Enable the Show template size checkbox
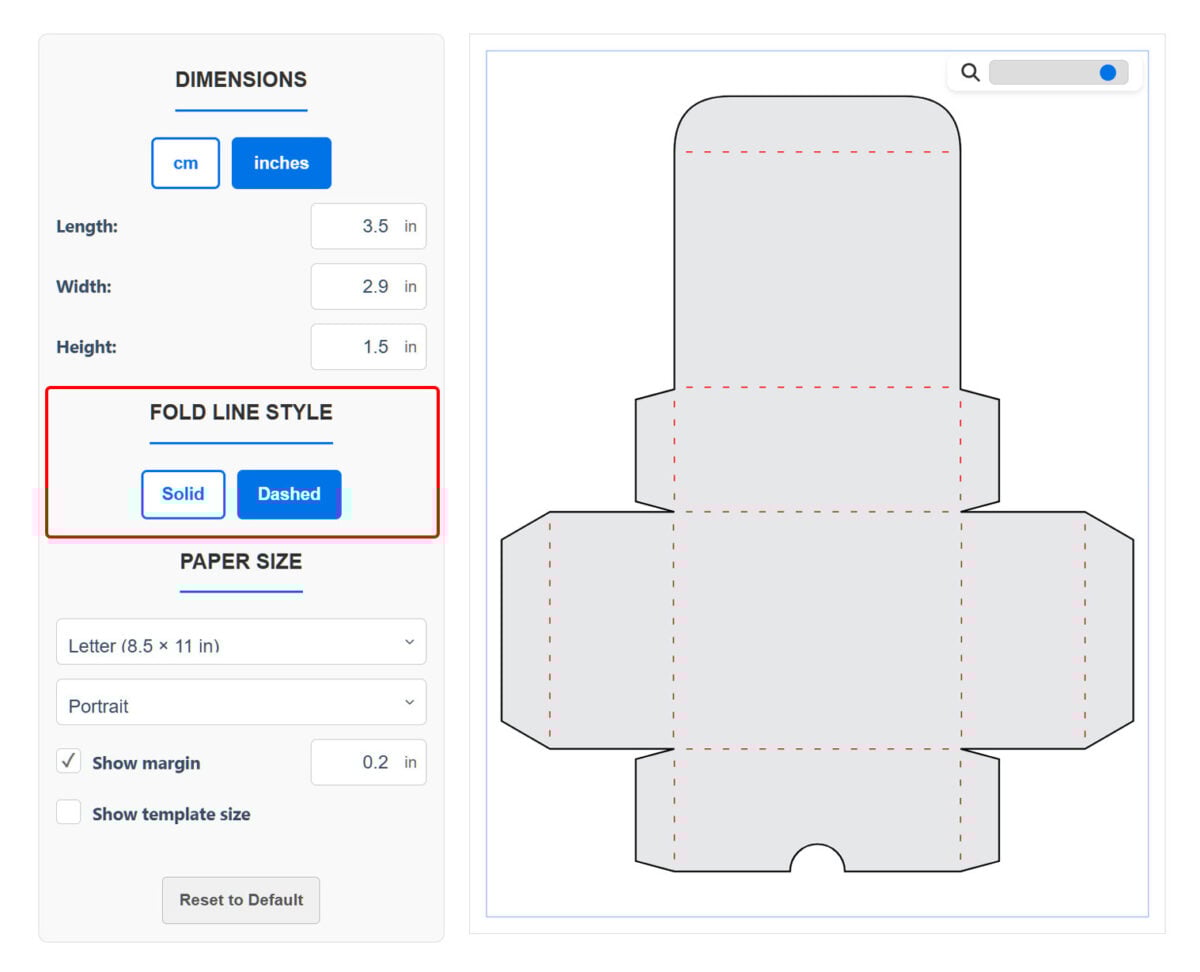This screenshot has height=972, width=1200. point(68,813)
